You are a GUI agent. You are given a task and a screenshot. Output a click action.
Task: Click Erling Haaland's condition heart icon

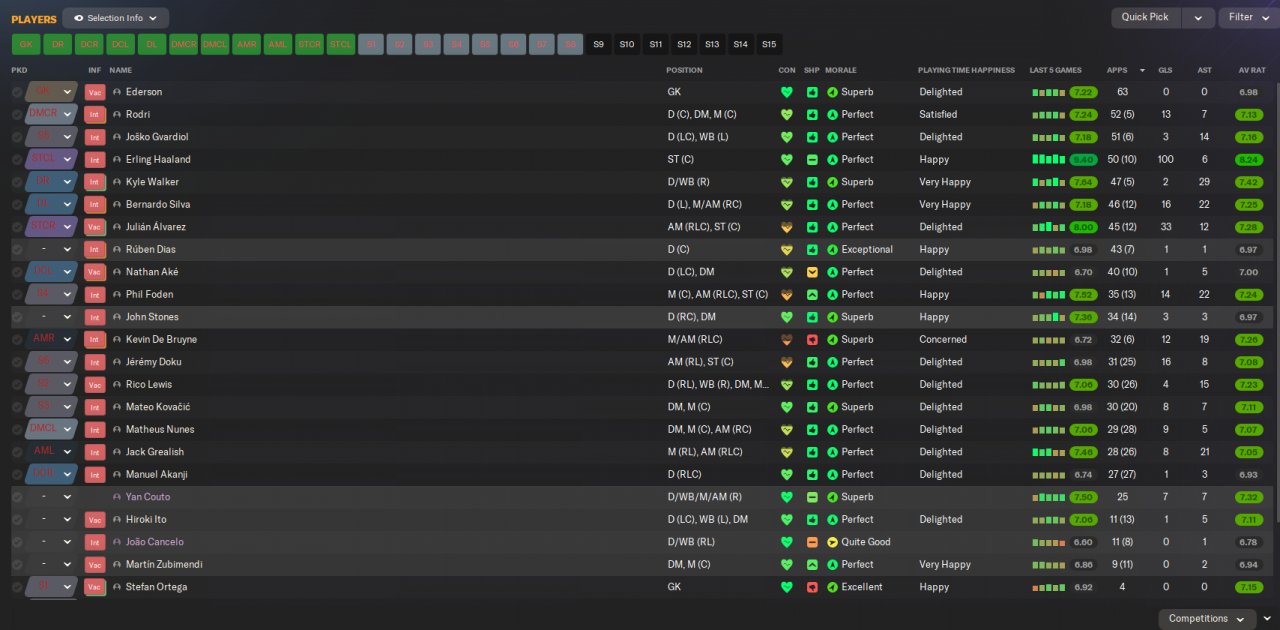coord(787,159)
